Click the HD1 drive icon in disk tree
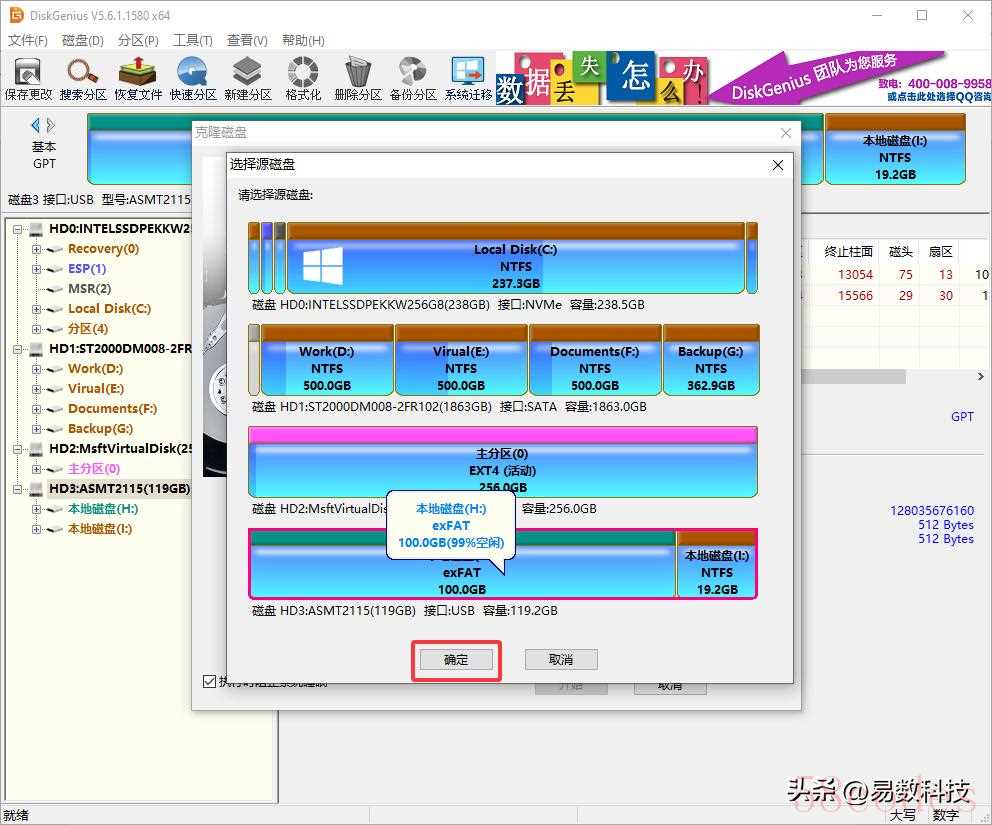 click(x=37, y=349)
